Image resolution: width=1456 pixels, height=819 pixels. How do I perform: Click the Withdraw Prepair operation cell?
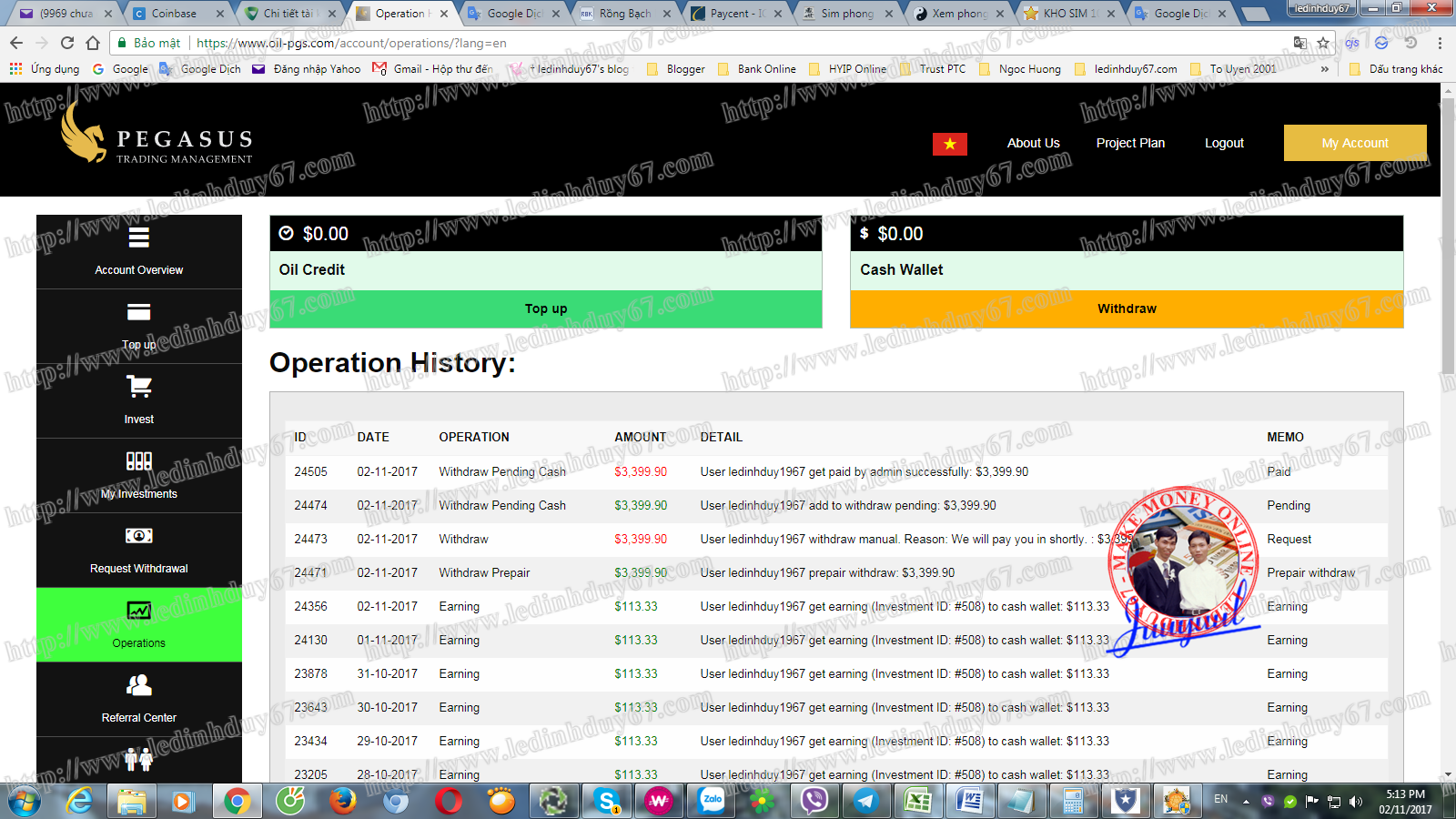pos(484,572)
